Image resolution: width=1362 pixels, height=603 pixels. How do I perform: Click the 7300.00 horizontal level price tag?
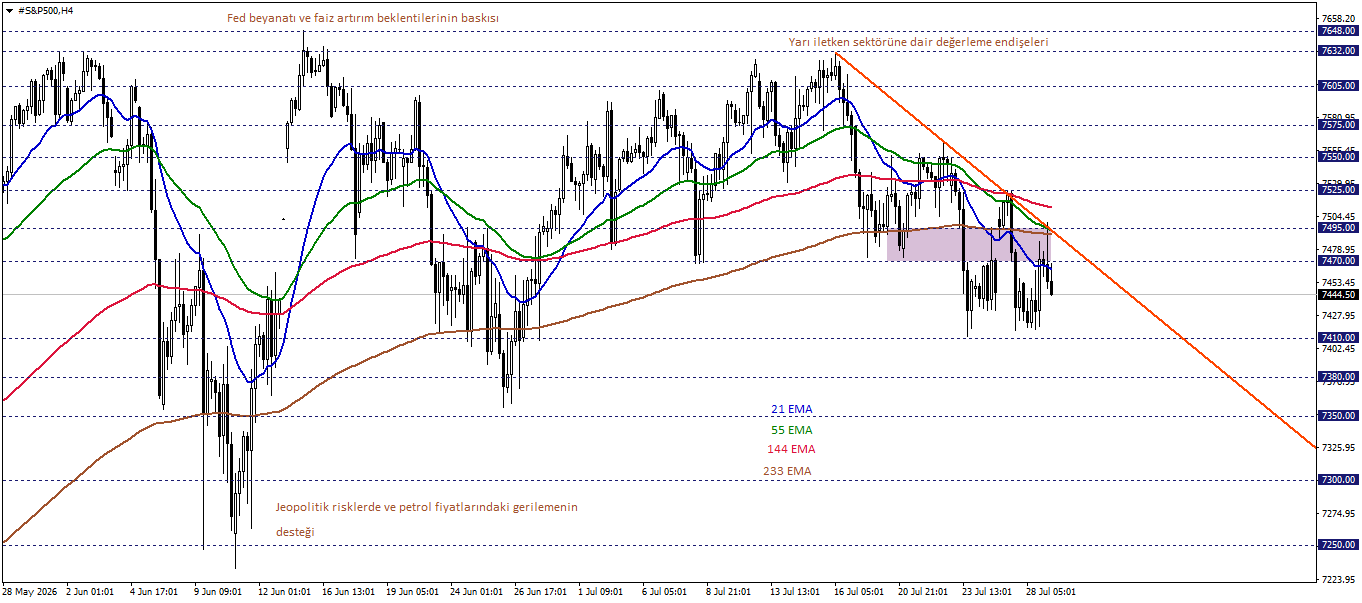1338,480
